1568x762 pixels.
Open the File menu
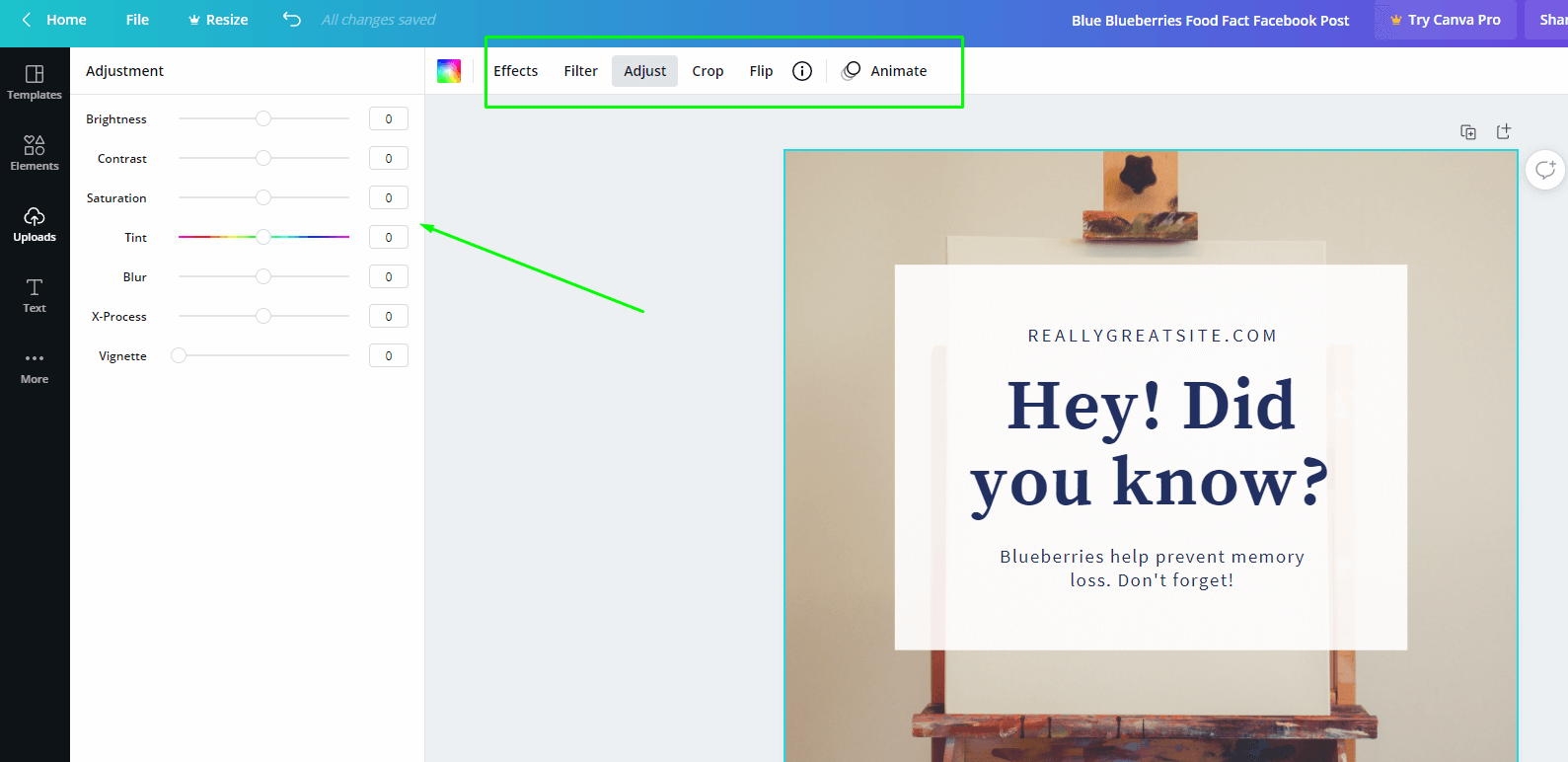tap(137, 20)
